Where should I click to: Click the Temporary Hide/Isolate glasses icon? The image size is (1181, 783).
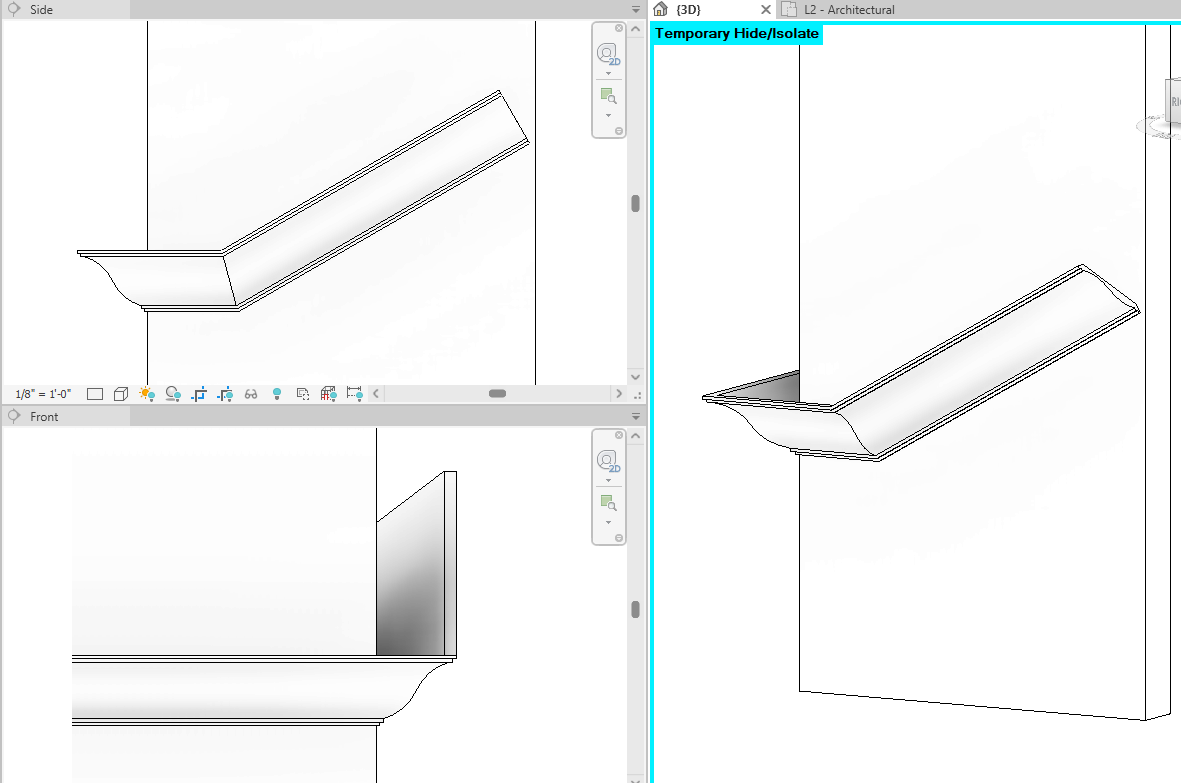point(251,393)
